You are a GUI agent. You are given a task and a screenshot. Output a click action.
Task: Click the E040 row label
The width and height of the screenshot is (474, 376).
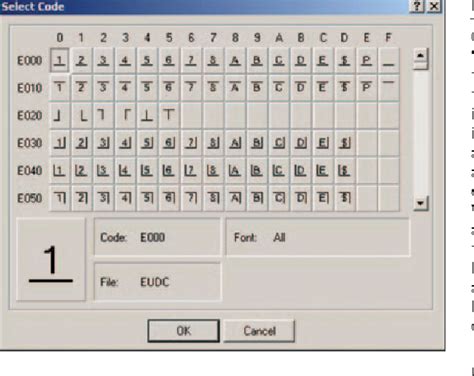click(x=30, y=171)
